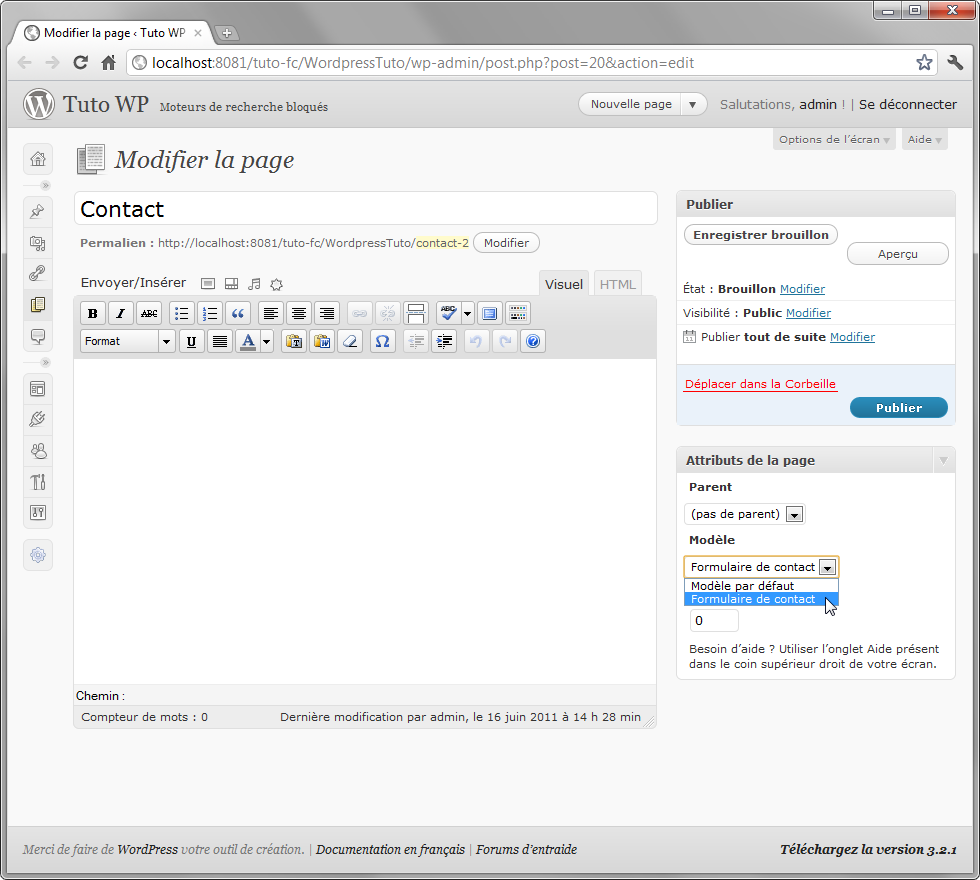The image size is (980, 880).
Task: Choose text color A button
Action: [x=248, y=341]
